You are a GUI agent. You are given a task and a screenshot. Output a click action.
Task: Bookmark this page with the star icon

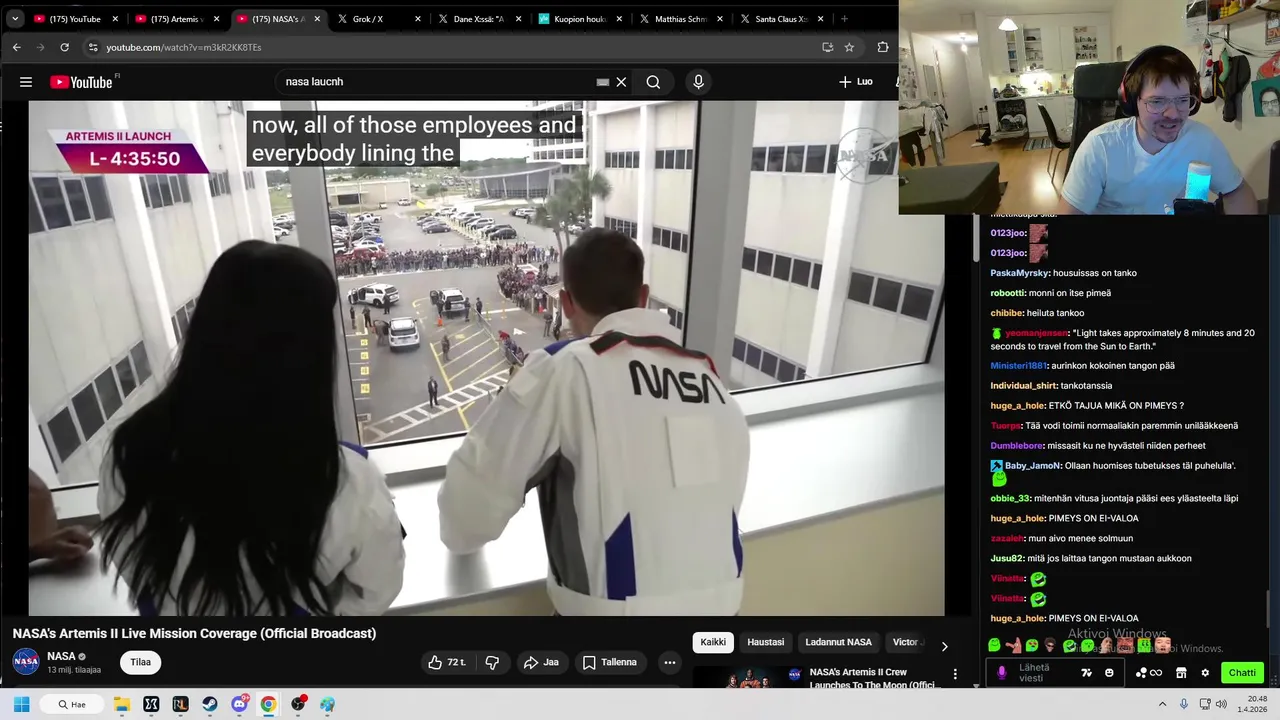pos(849,47)
